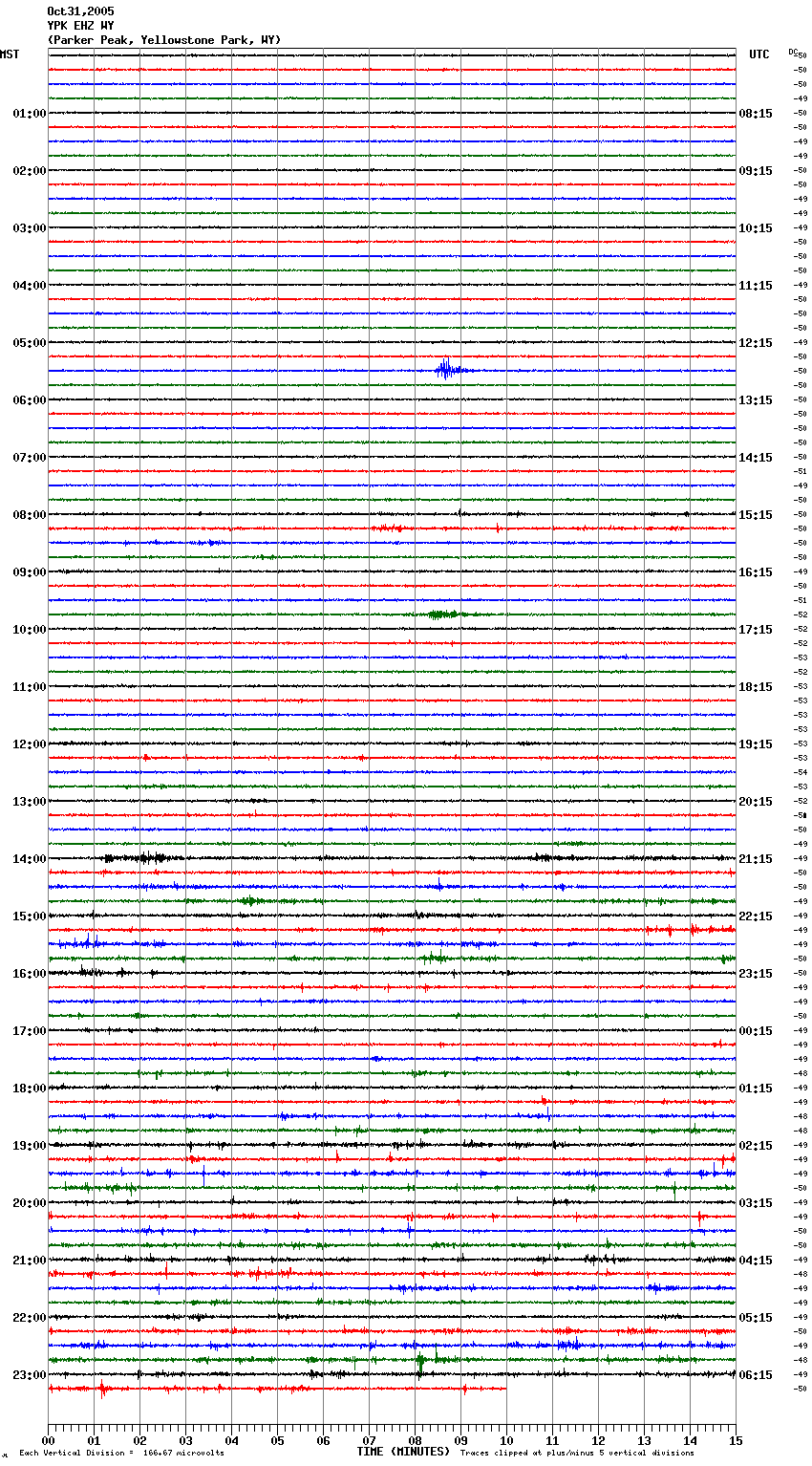Click the 15:15 UTC label
Screen dimensions: 812x1466
tap(756, 515)
